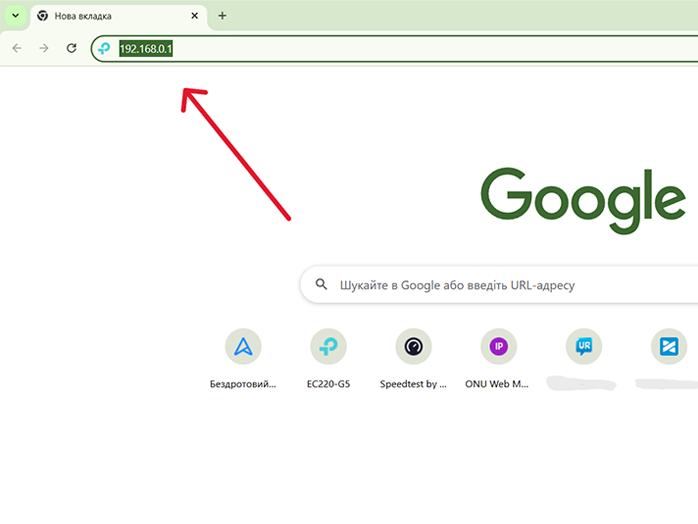The image size is (698, 524).
Task: Go back to previous page
Action: pyautogui.click(x=17, y=48)
